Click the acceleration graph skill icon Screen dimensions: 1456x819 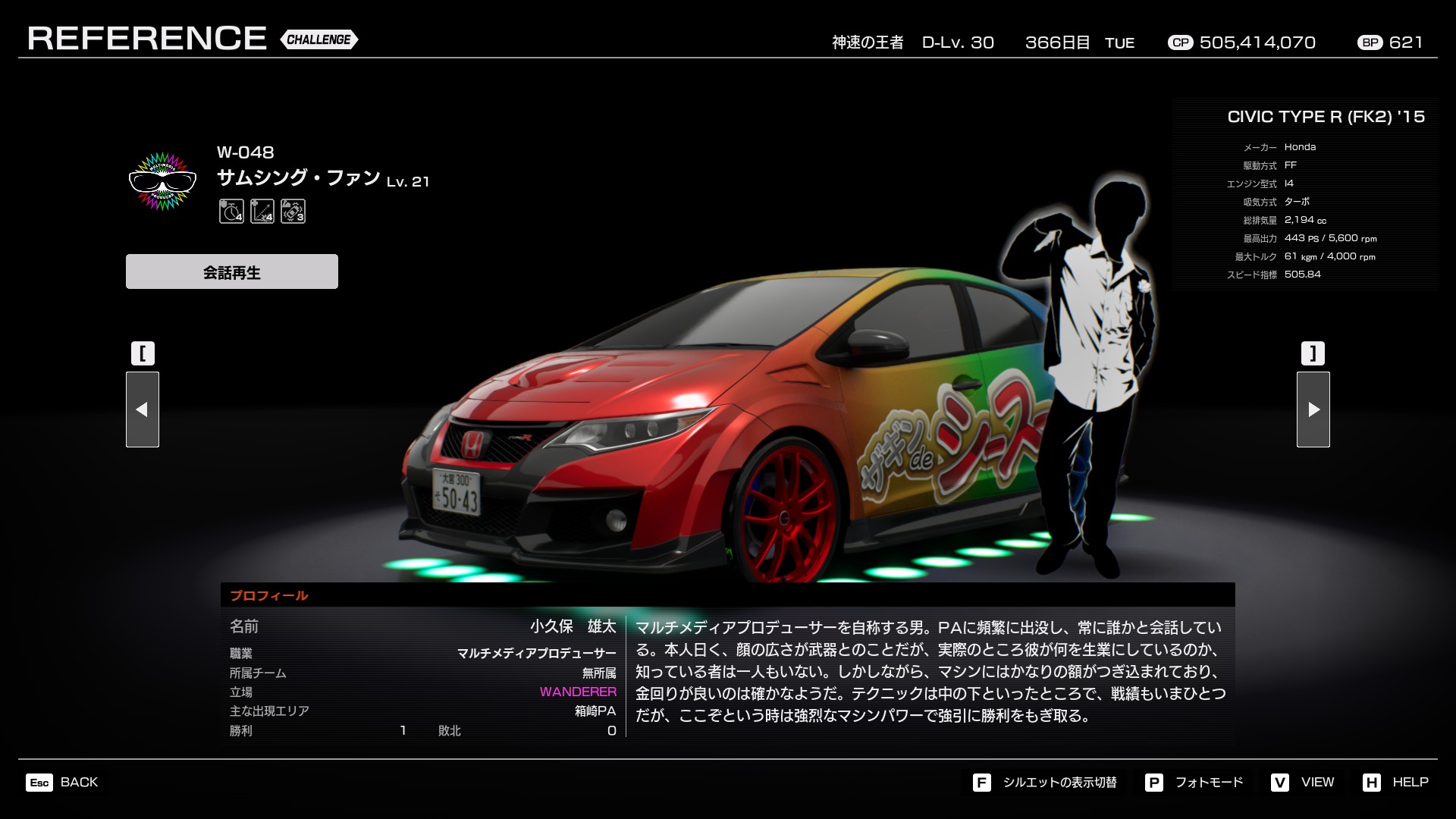click(x=262, y=211)
